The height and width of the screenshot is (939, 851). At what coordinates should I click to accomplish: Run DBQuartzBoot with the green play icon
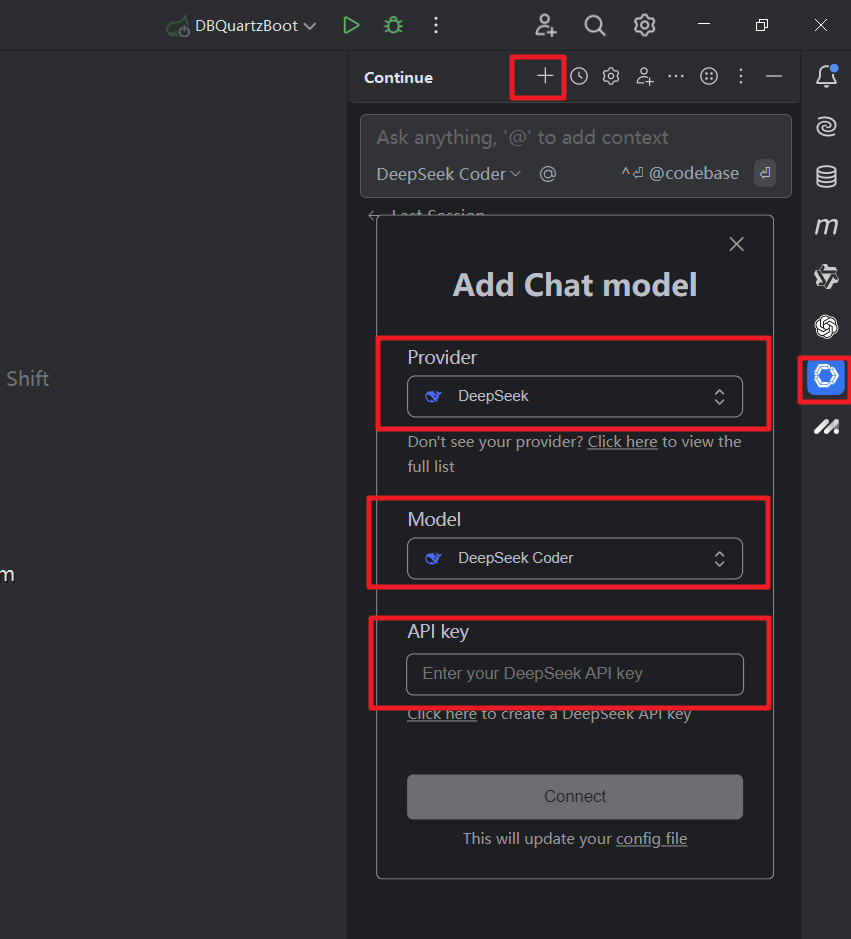[x=351, y=25]
